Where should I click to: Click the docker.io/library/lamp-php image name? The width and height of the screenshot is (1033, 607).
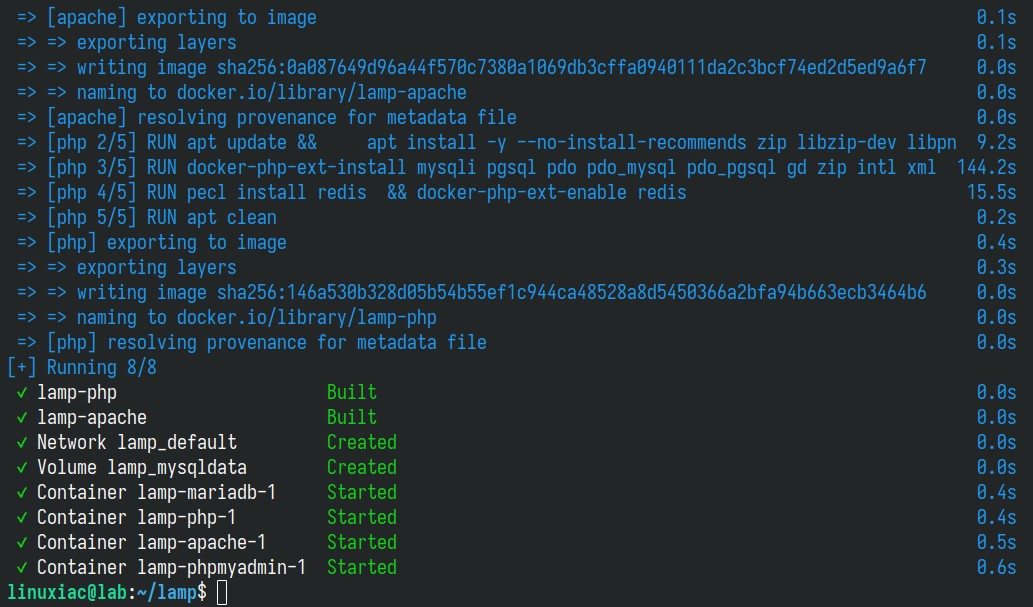pos(306,317)
